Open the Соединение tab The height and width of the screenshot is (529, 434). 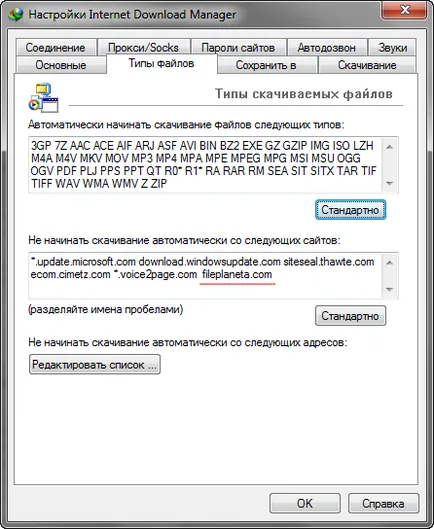56,48
